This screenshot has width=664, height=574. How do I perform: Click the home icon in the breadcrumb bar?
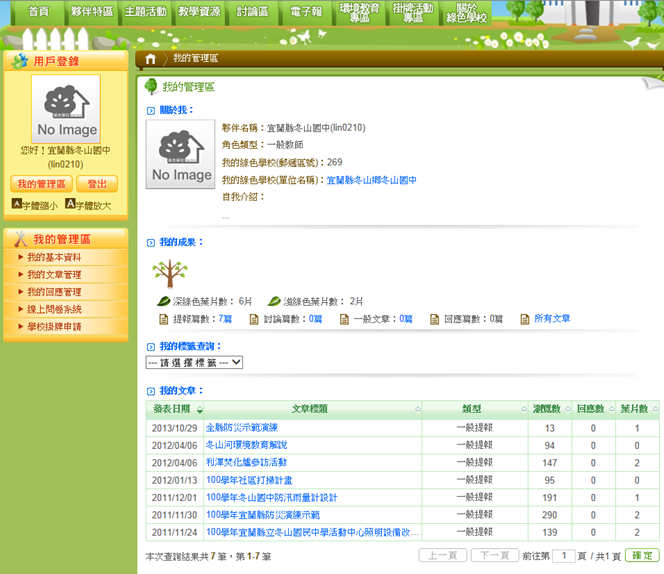point(151,59)
